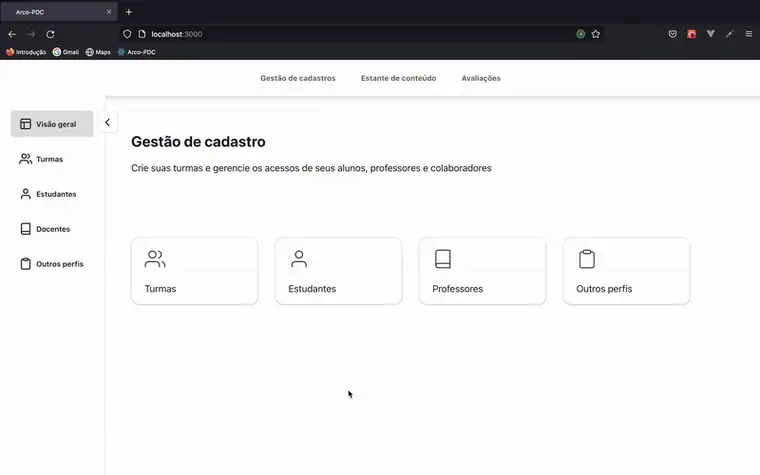Collapse the sidebar with the chevron button
Image resolution: width=760 pixels, height=475 pixels.
point(108,123)
